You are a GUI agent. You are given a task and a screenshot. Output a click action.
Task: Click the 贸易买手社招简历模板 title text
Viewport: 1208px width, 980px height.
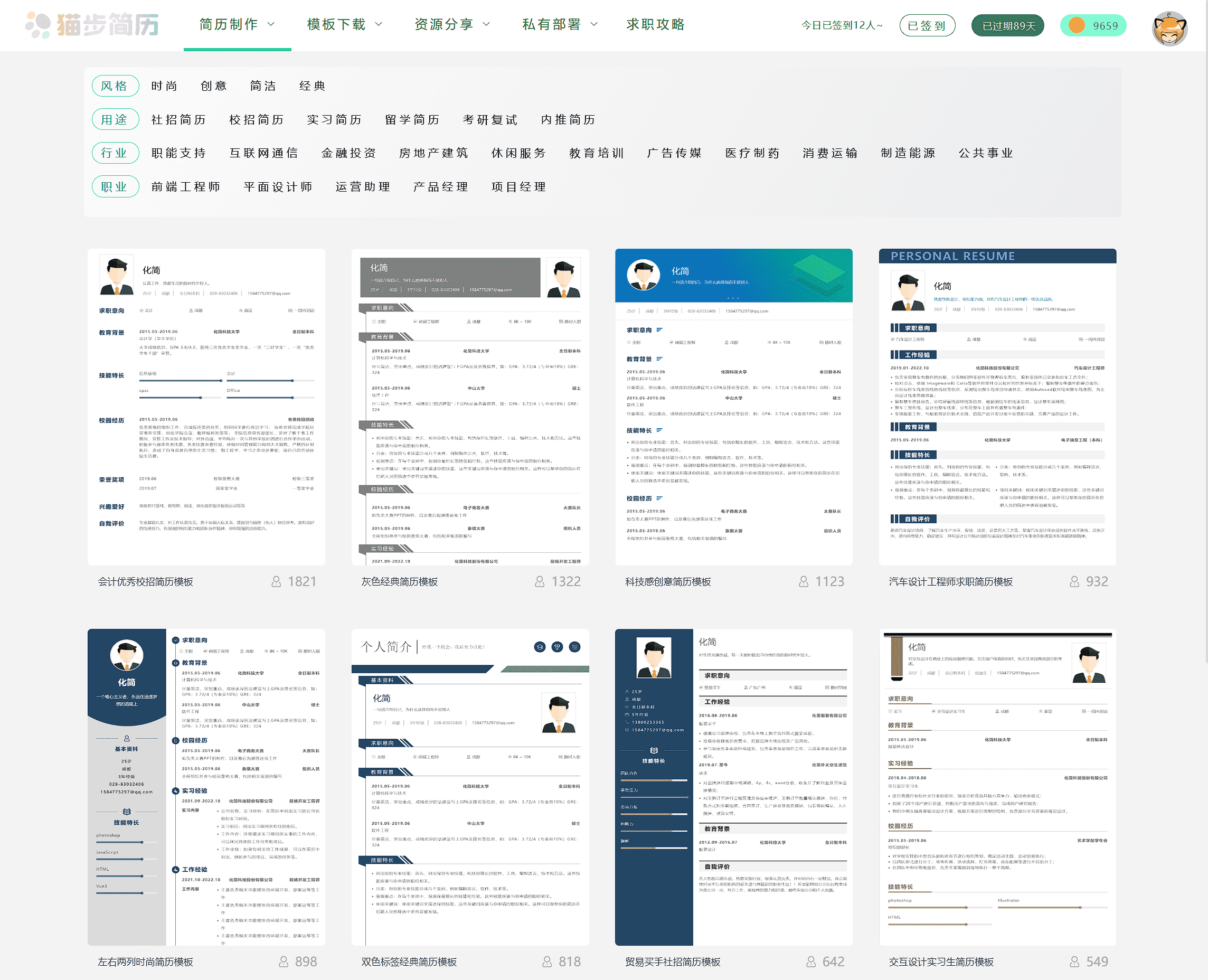[x=672, y=962]
